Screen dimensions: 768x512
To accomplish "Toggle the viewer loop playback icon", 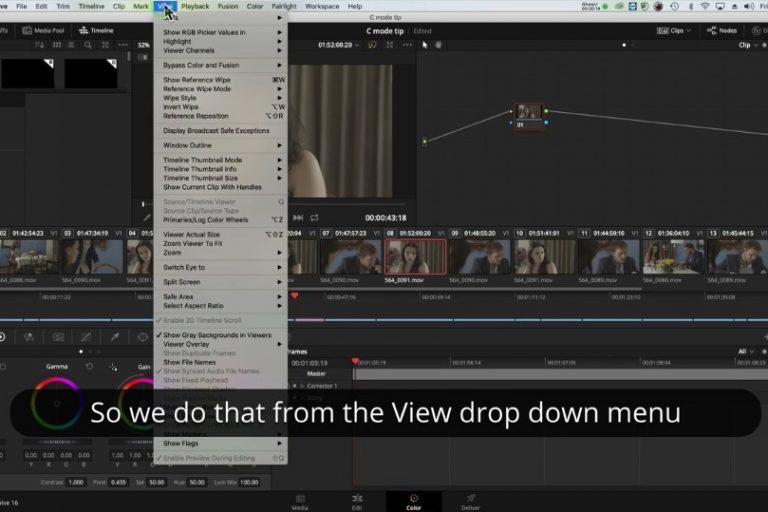I will coord(314,218).
